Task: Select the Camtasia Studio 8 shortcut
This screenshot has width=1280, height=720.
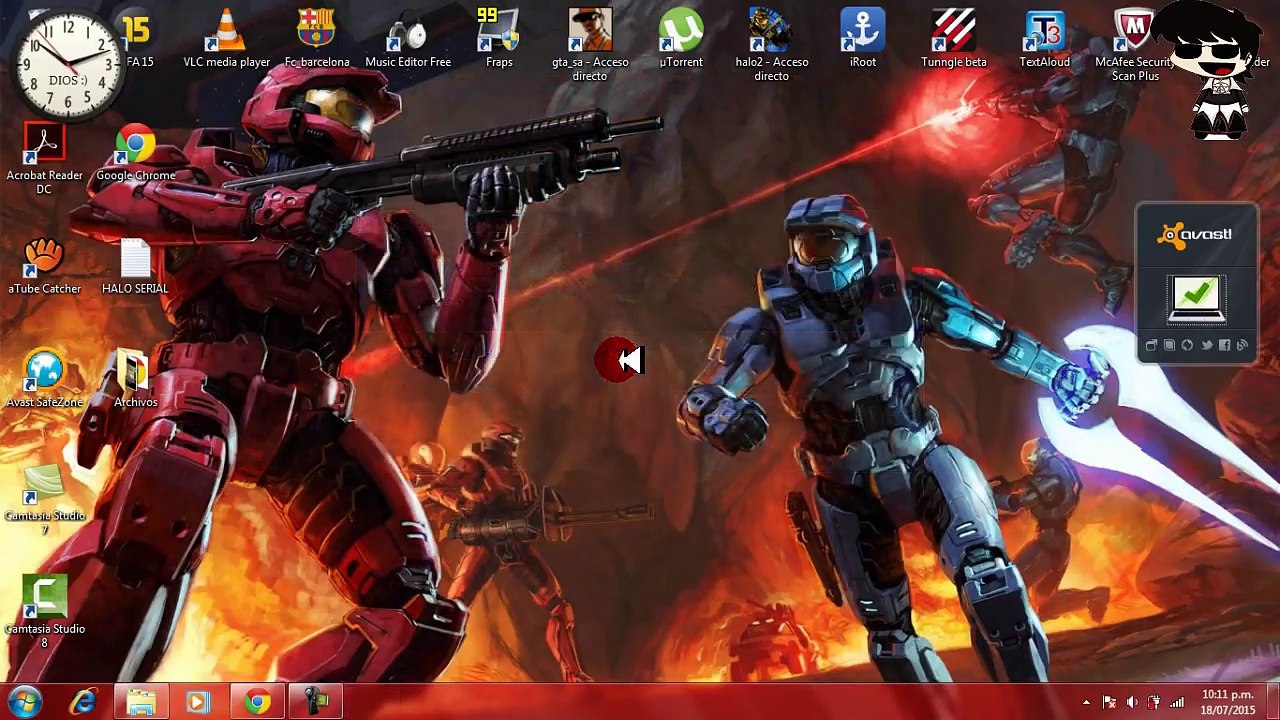Action: click(x=44, y=611)
